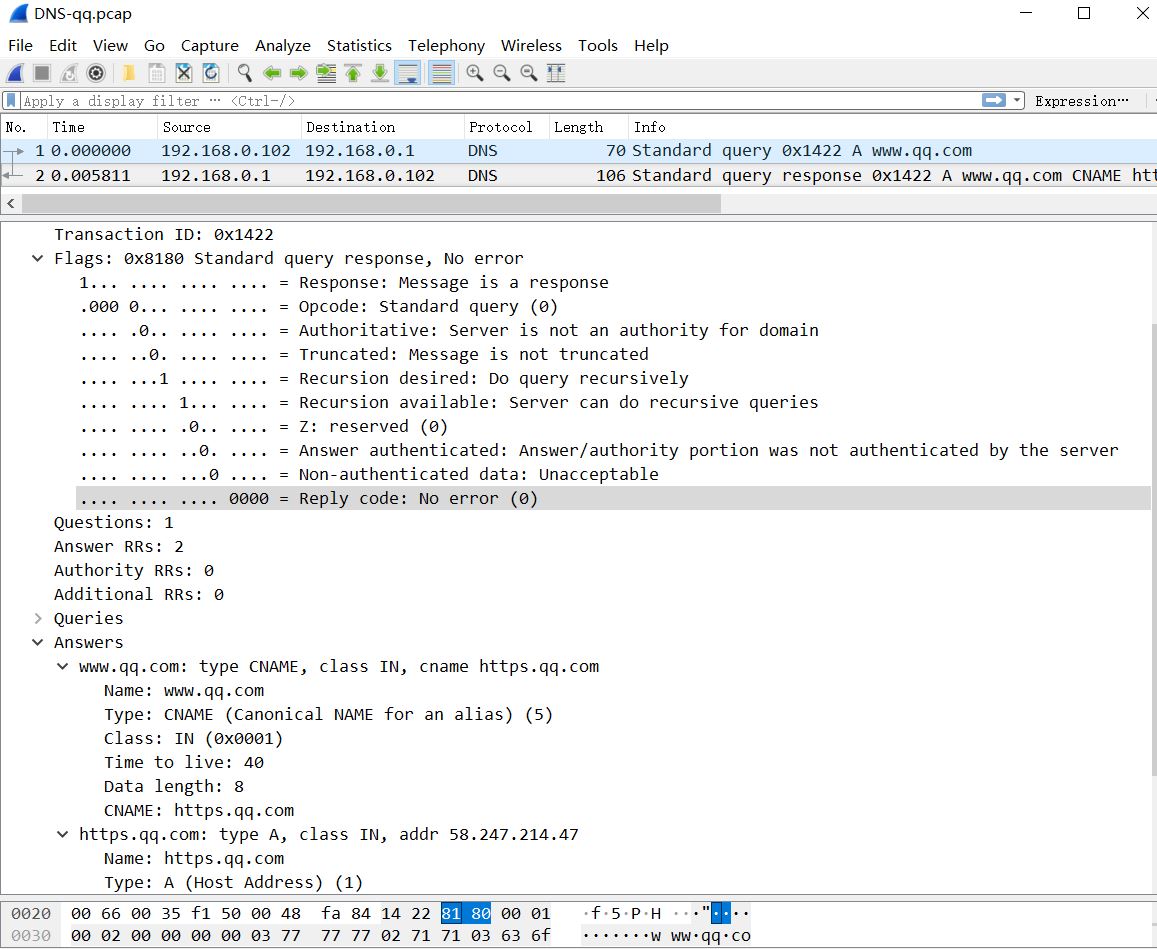Select packet 1 DNS standard query
Image resolution: width=1157 pixels, height=949 pixels.
[578, 151]
